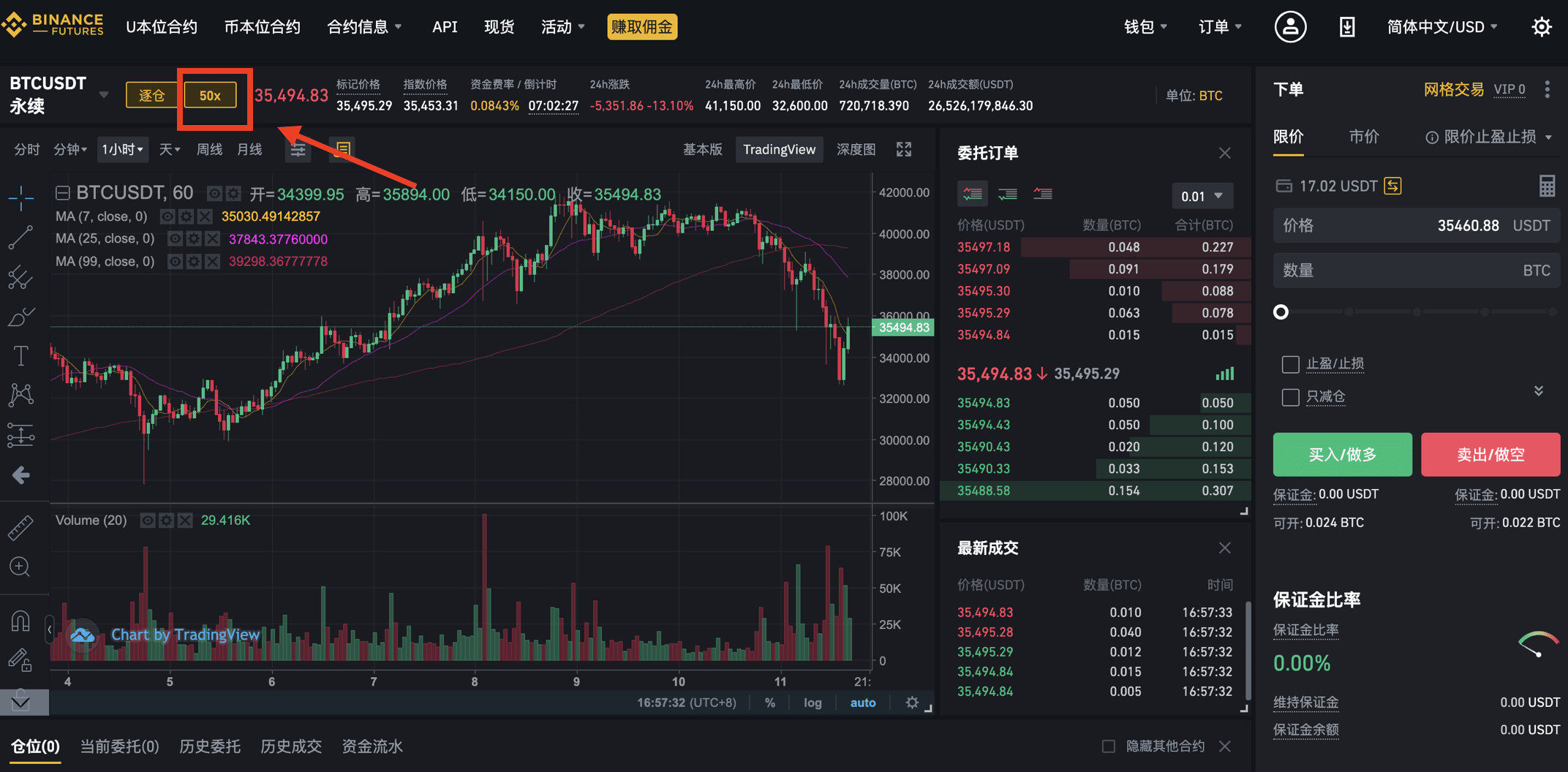Select the trend line drawing tool
This screenshot has width=1568, height=772.
click(21, 238)
